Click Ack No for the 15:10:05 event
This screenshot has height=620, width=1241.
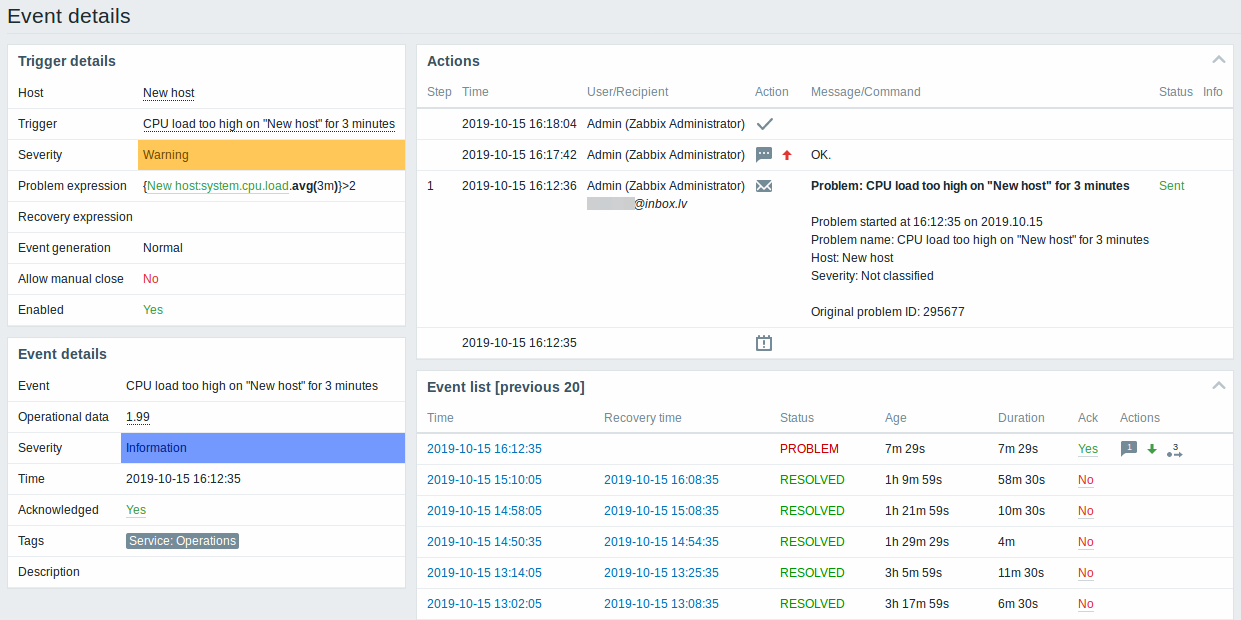1086,480
